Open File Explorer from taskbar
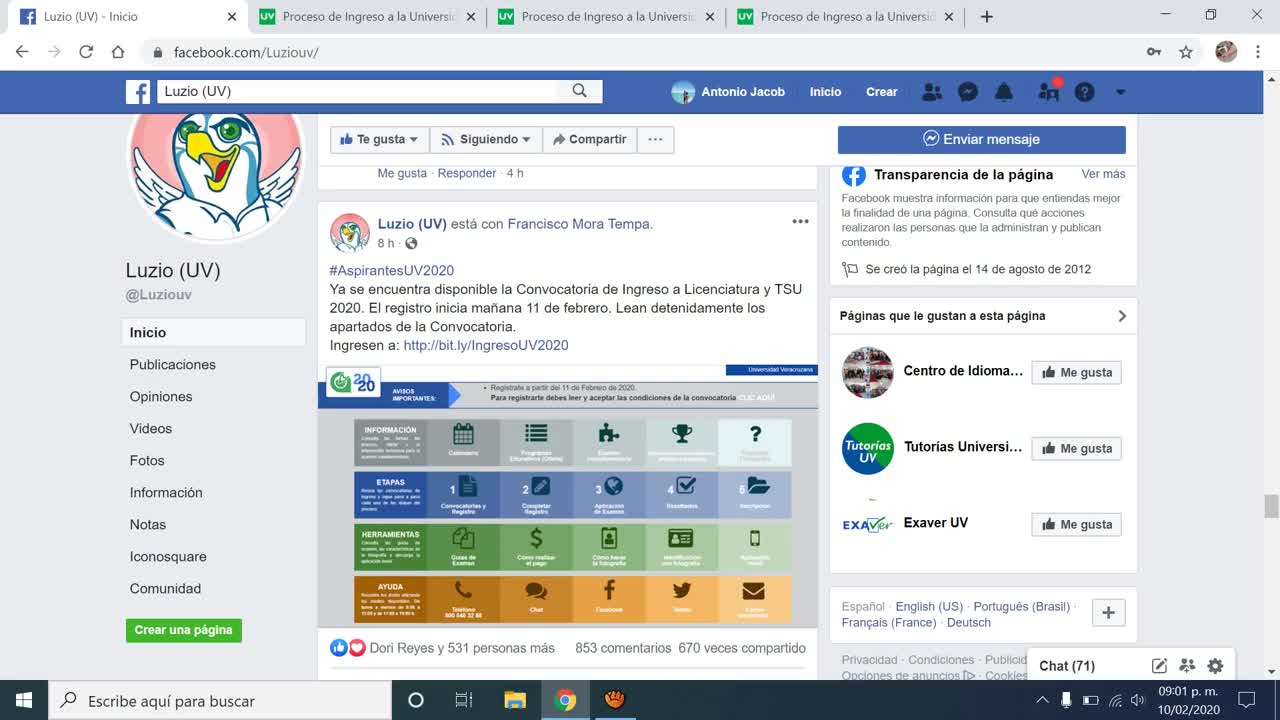The width and height of the screenshot is (1280, 720). pos(515,700)
